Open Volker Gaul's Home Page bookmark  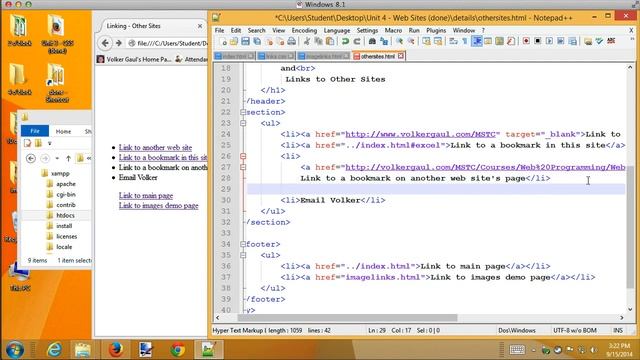coord(134,60)
